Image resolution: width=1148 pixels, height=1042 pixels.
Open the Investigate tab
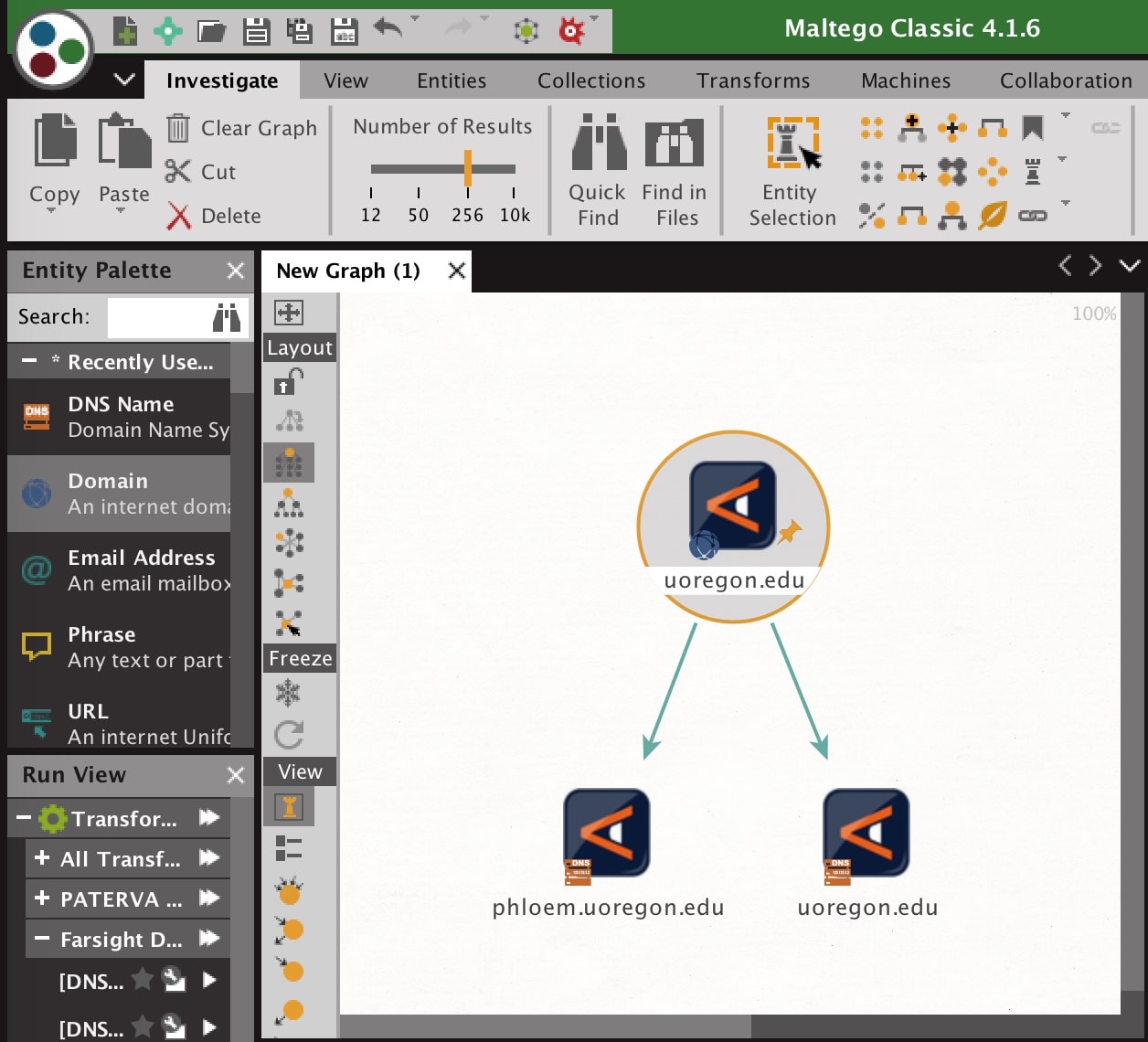(x=222, y=80)
